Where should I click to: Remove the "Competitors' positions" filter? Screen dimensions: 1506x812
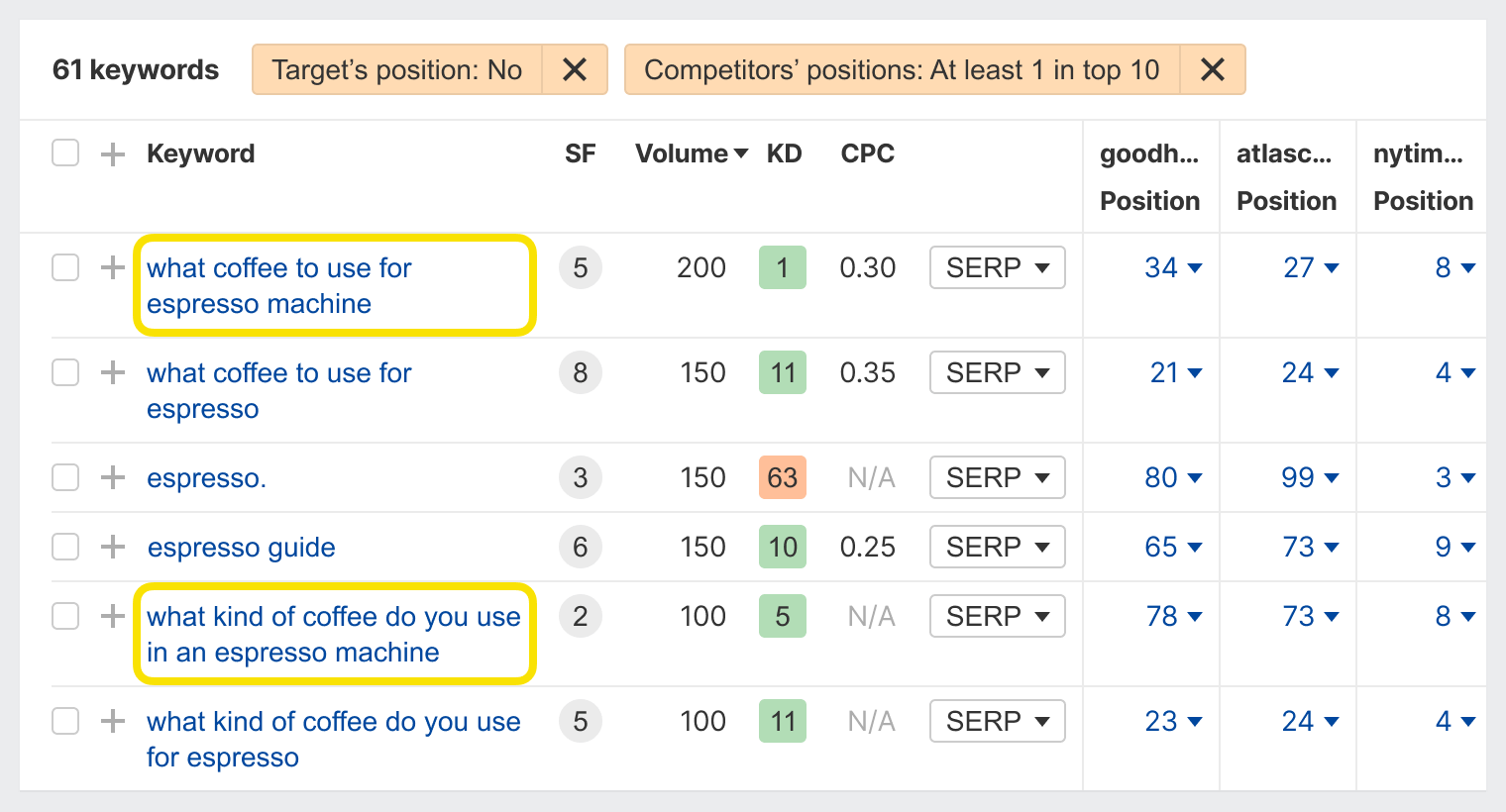1213,69
